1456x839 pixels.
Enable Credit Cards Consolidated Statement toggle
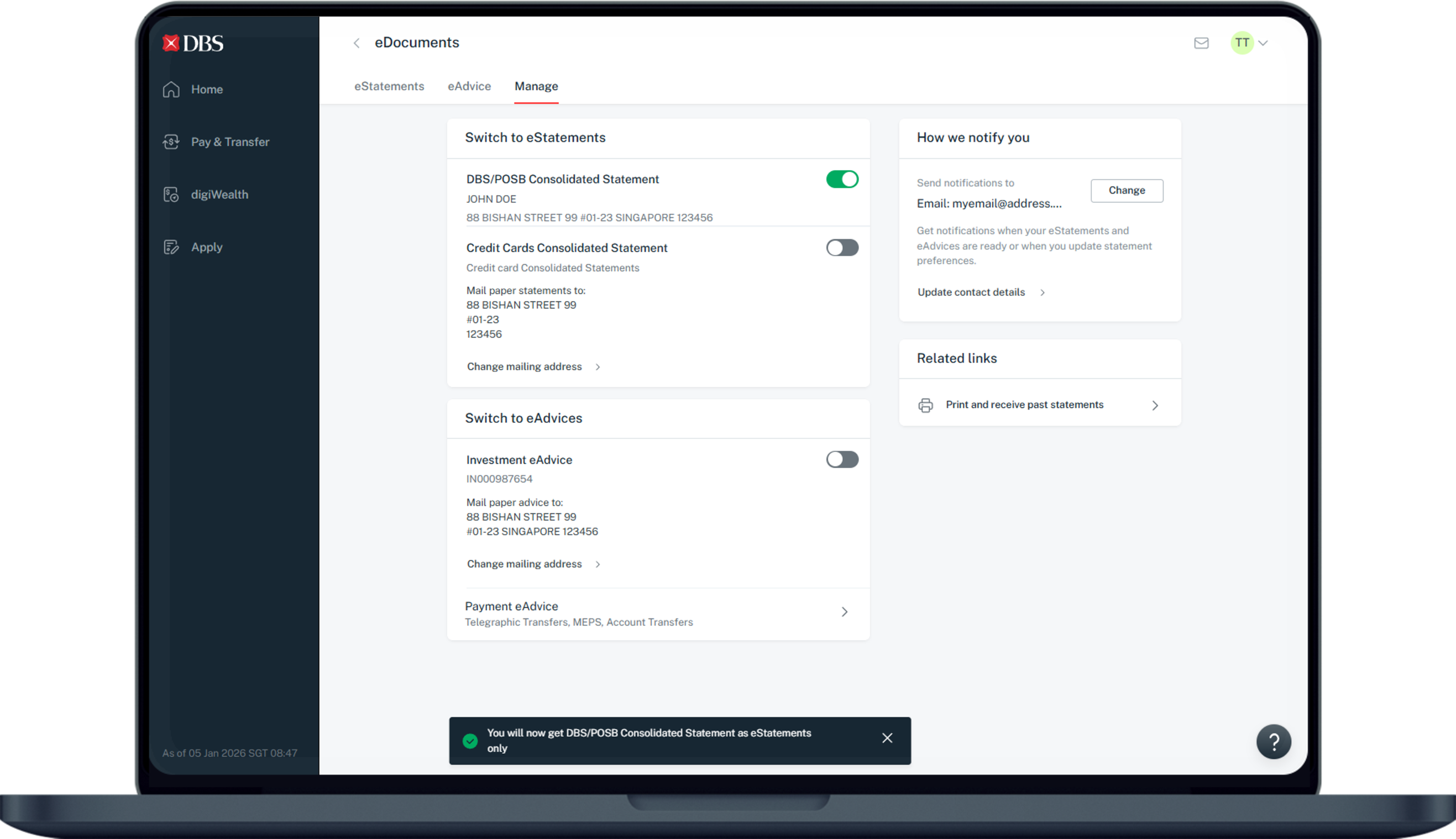[842, 248]
